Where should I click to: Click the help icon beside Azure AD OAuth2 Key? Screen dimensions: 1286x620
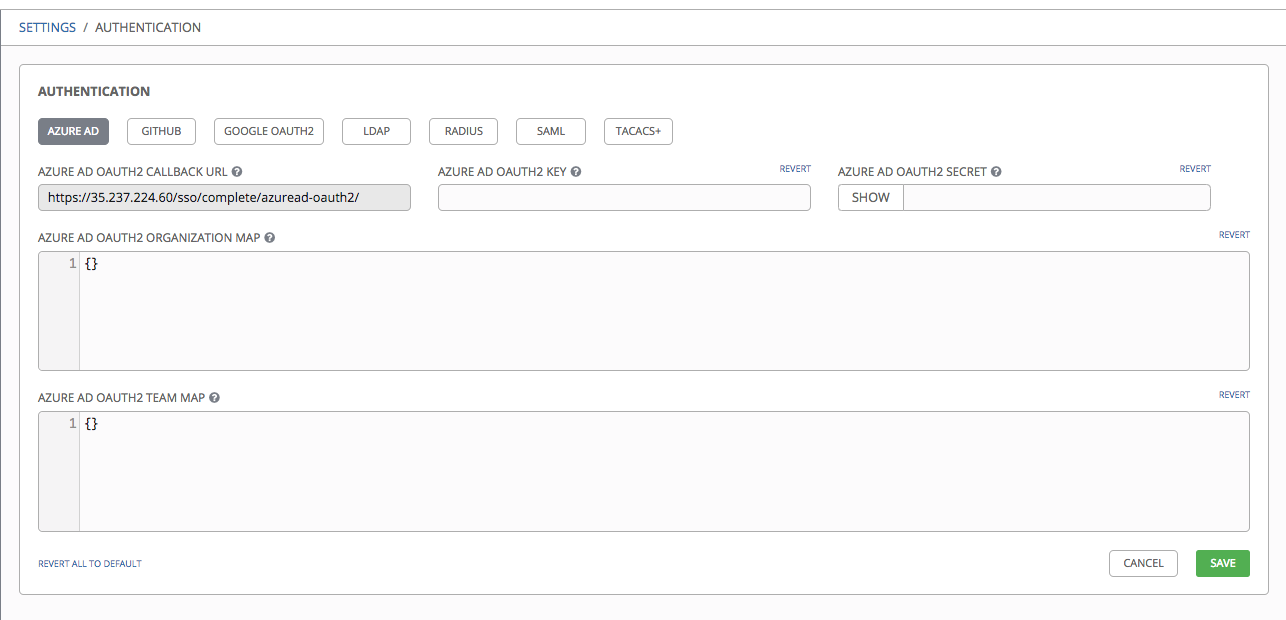pos(576,171)
